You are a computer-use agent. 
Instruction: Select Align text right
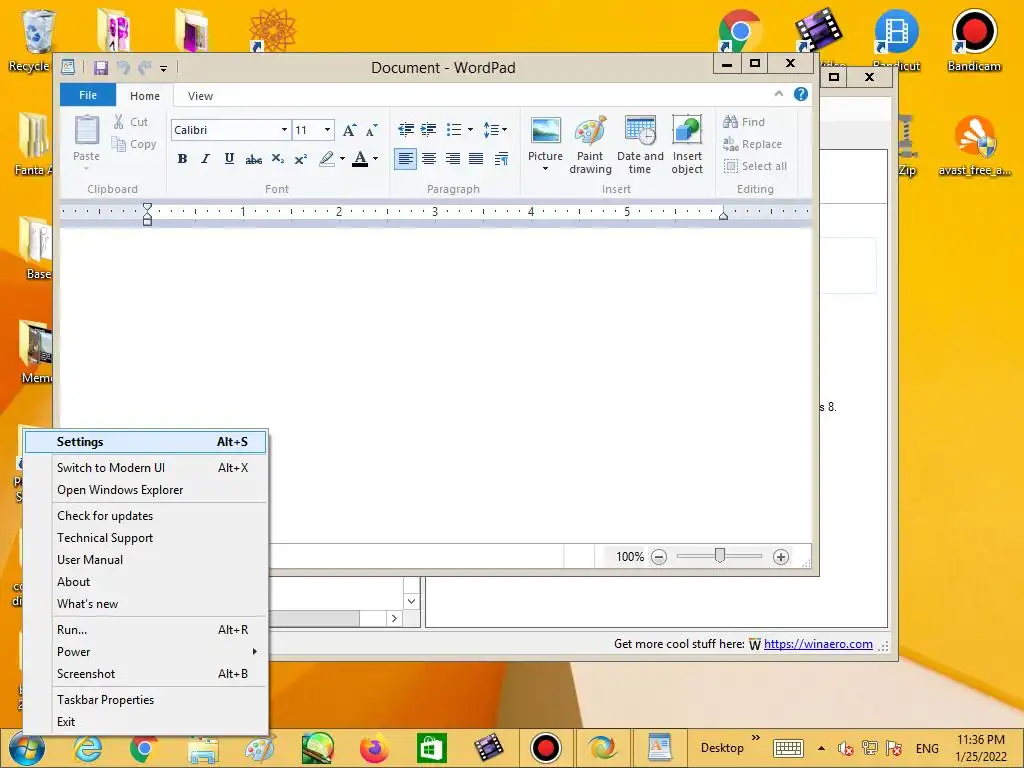point(453,159)
